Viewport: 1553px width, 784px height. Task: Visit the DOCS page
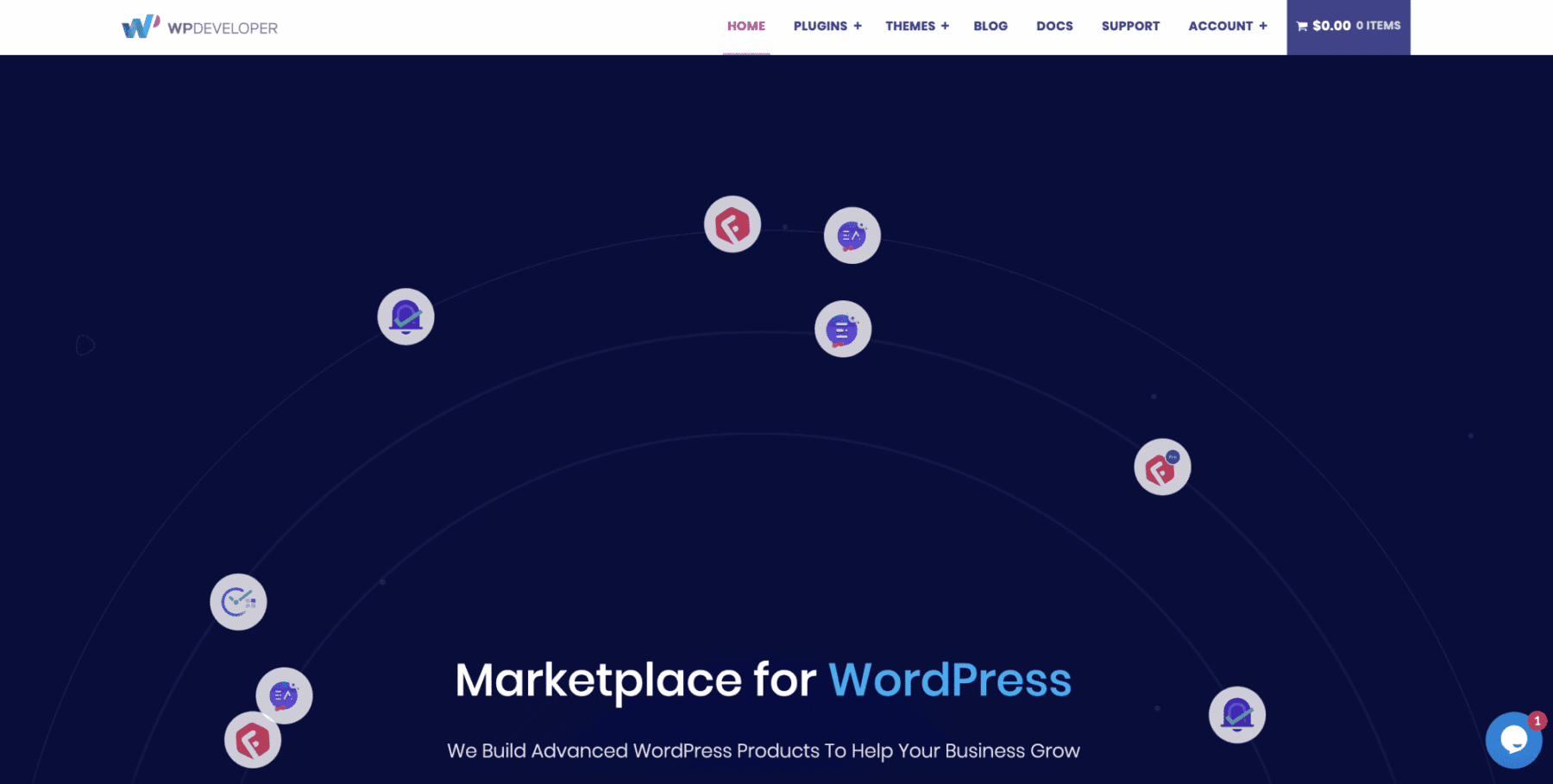point(1054,26)
